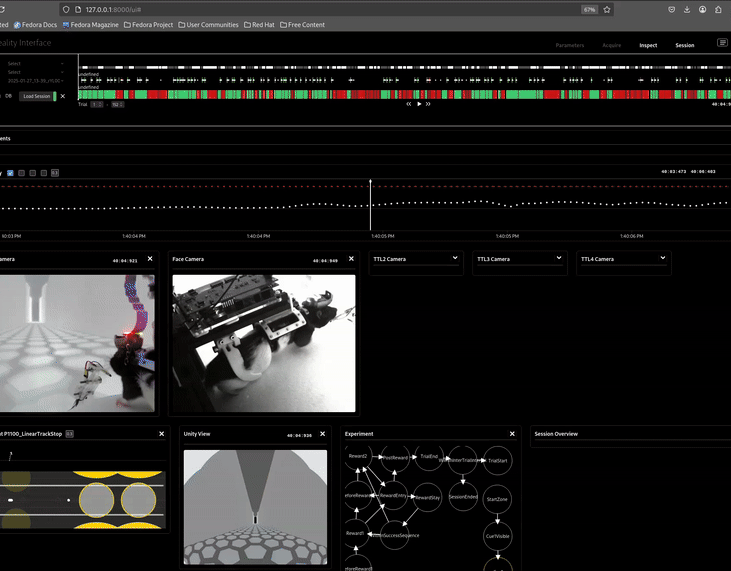Image resolution: width=731 pixels, height=571 pixels.
Task: Switch to the Inspect tab
Action: [x=648, y=45]
